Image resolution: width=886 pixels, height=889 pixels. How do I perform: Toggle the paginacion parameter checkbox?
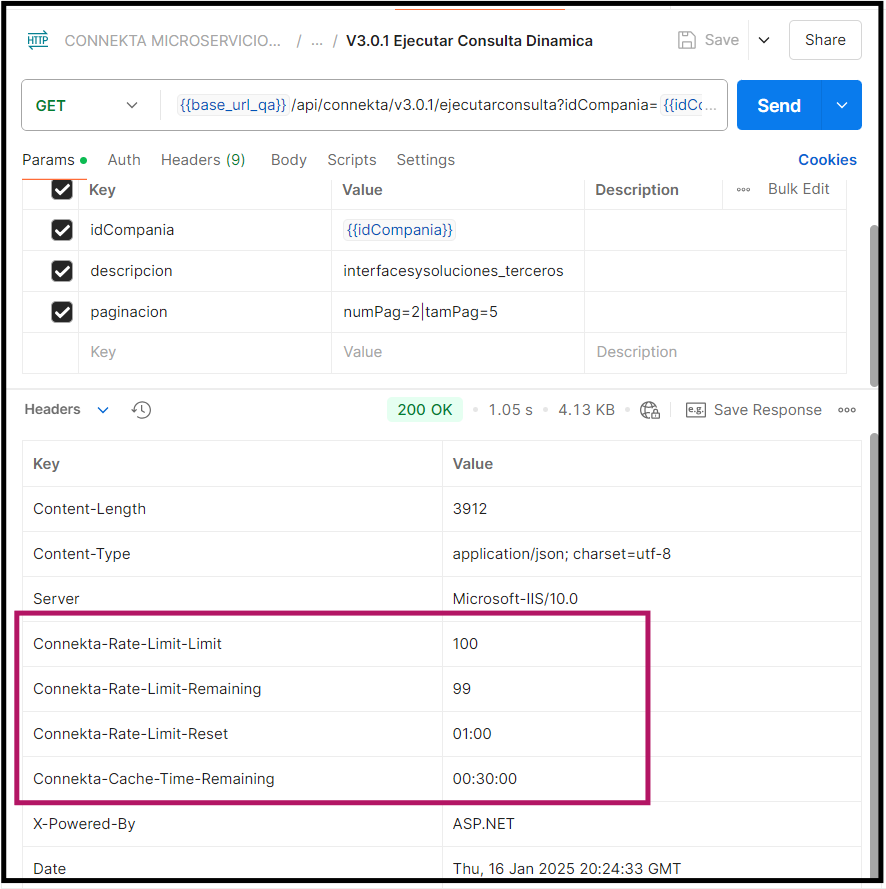[x=62, y=312]
